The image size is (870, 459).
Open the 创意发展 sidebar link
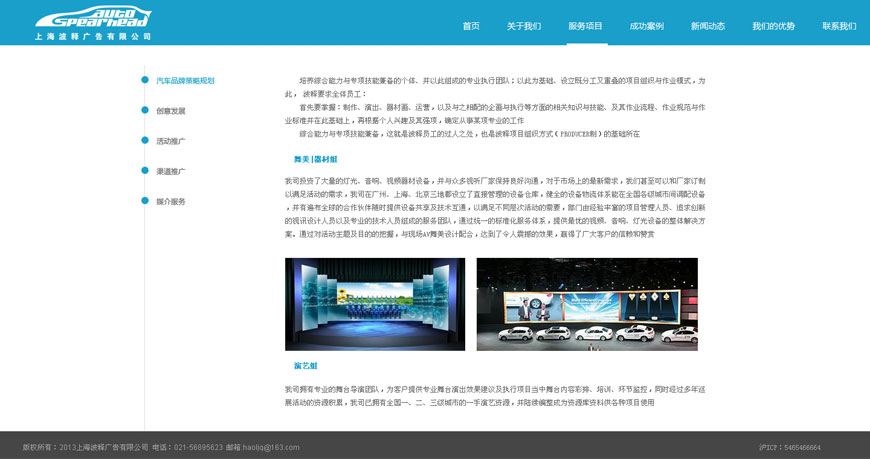pyautogui.click(x=171, y=111)
